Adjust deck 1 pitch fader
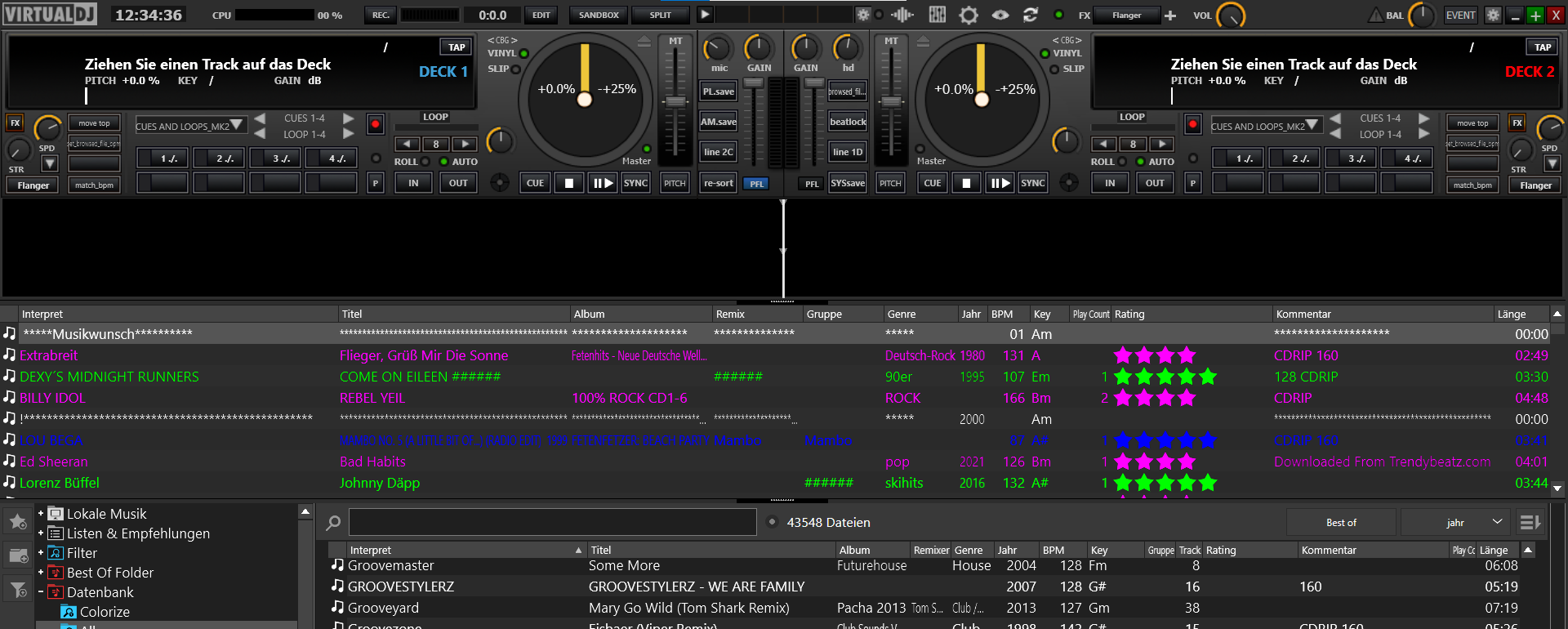This screenshot has width=1568, height=629. (675, 101)
